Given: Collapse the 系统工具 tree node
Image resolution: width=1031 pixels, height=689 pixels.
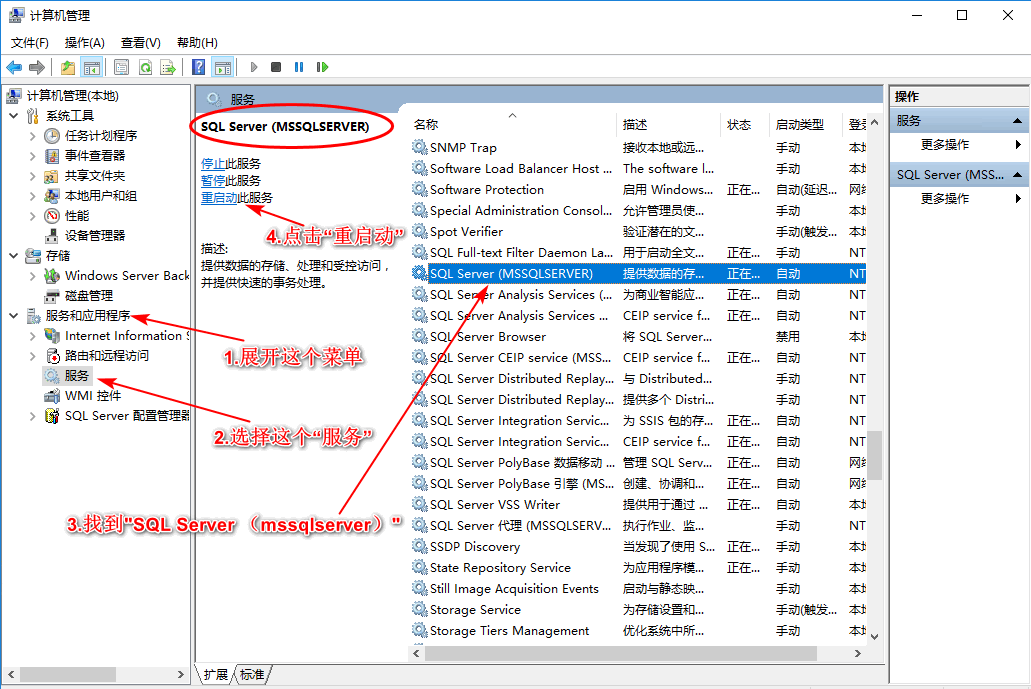Looking at the screenshot, I should tap(14, 116).
